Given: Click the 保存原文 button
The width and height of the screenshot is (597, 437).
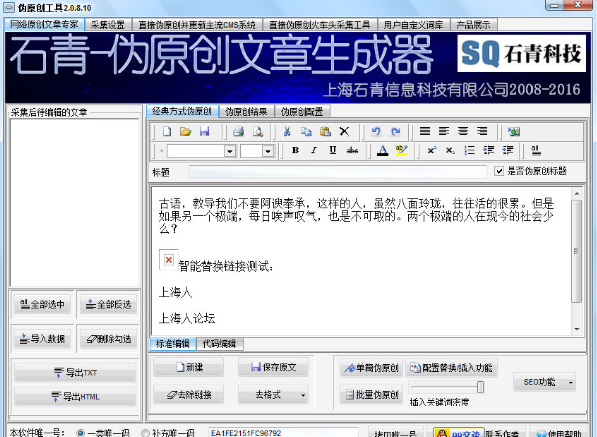Looking at the screenshot, I should click(x=273, y=367).
